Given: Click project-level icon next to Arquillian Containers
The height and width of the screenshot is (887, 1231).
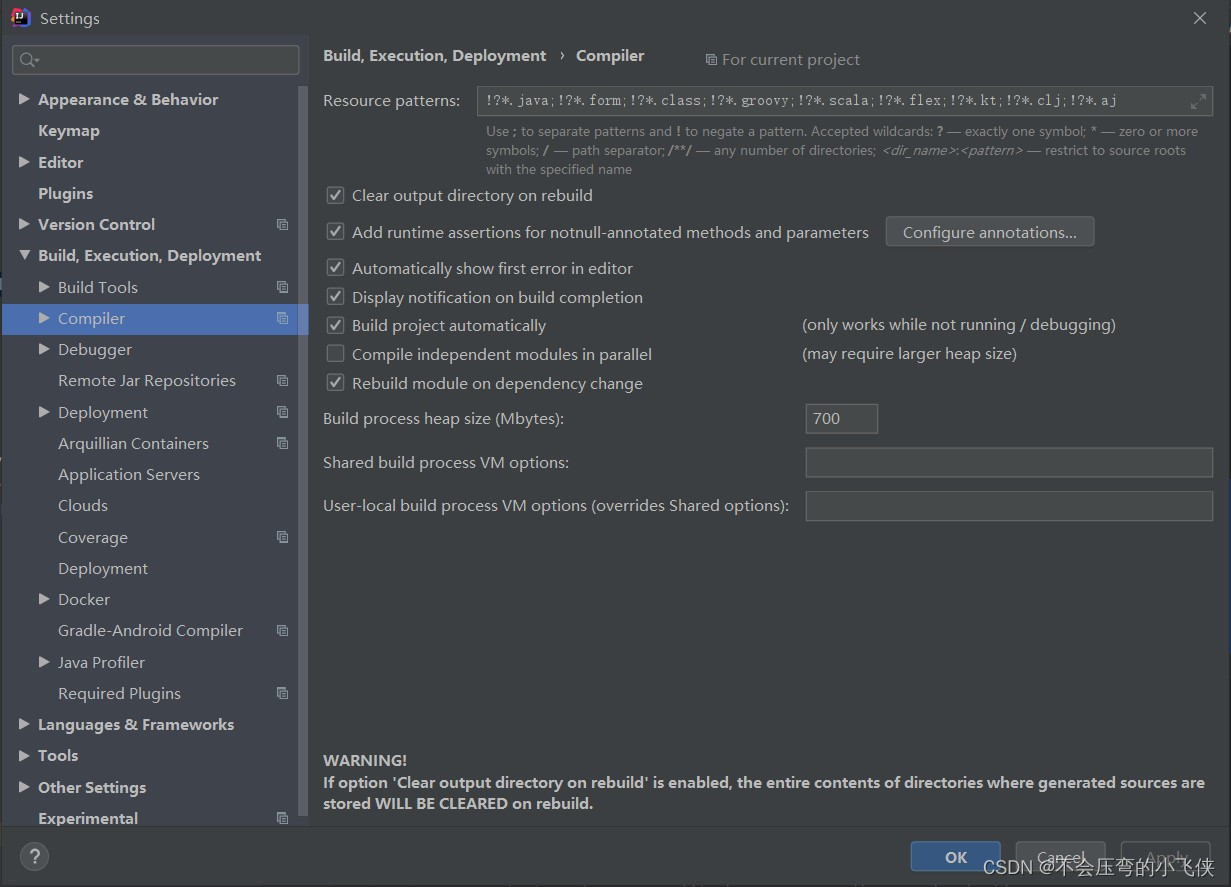Looking at the screenshot, I should [x=282, y=443].
